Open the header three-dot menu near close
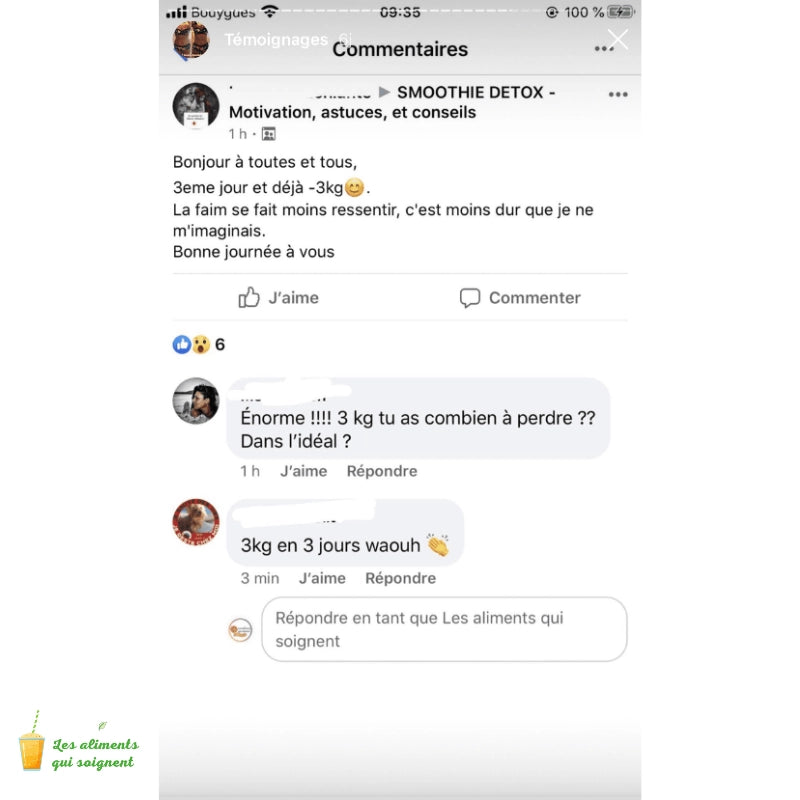Screen dimensions: 800x800 pos(604,49)
